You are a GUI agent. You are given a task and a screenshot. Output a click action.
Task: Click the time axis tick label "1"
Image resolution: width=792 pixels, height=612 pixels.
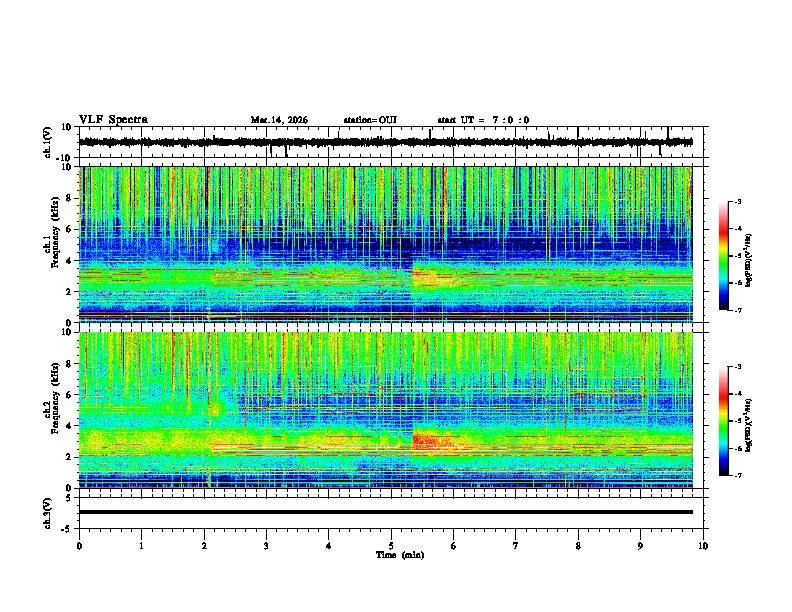(x=141, y=546)
